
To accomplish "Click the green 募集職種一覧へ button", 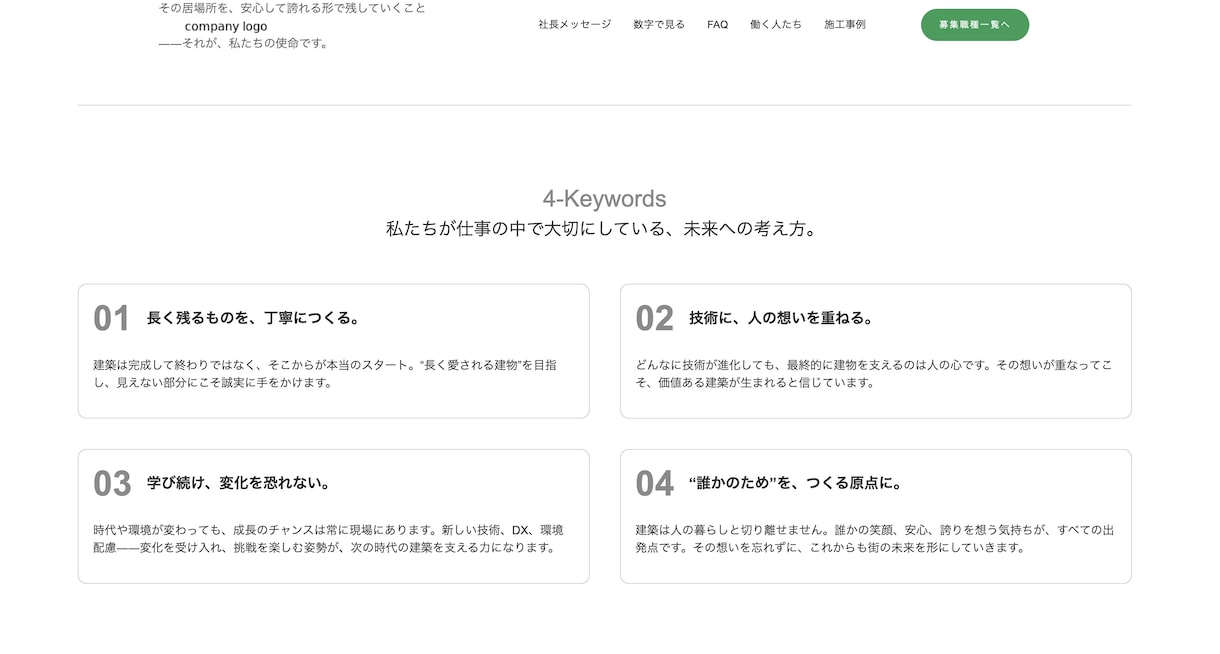I will tap(974, 25).
